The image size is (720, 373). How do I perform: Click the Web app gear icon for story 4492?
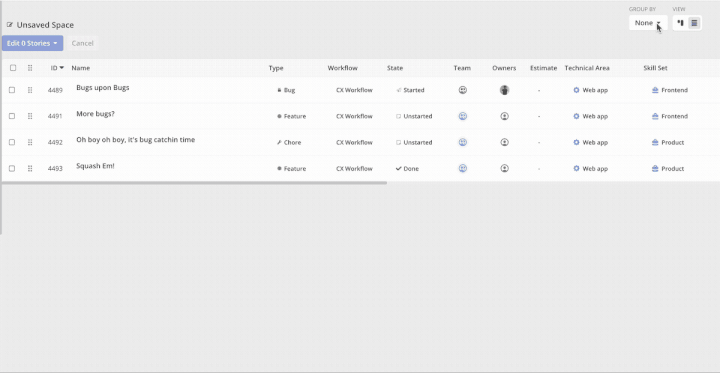[576, 142]
